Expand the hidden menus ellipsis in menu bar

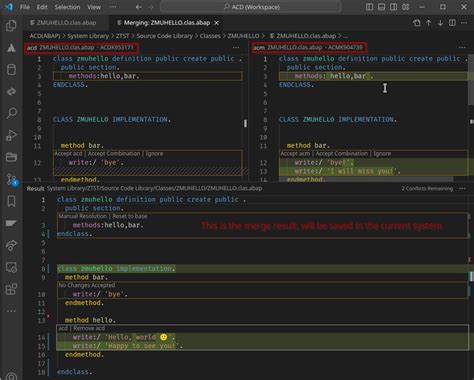[x=113, y=7]
